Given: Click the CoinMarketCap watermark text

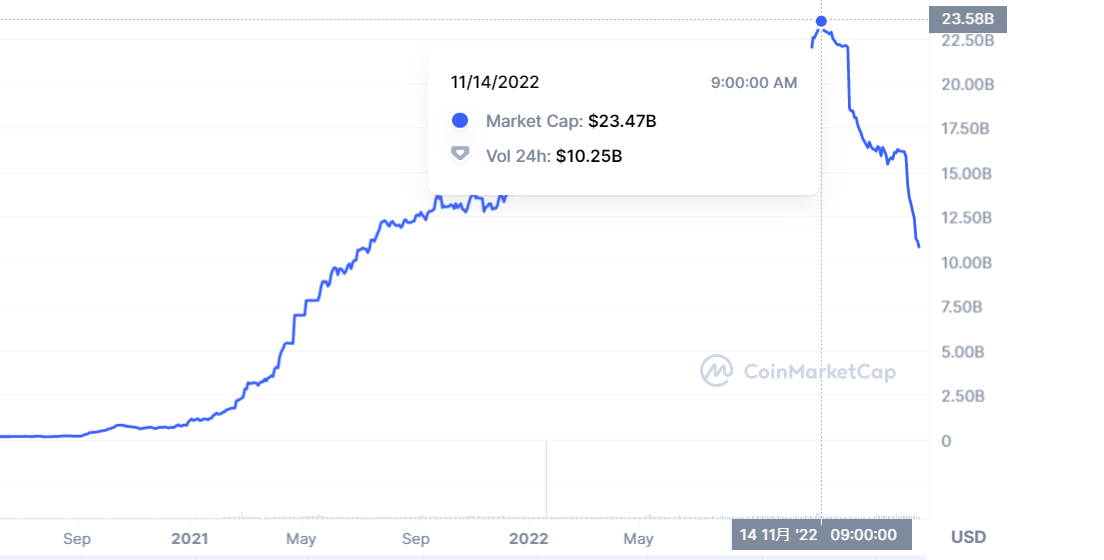Looking at the screenshot, I should pos(820,372).
